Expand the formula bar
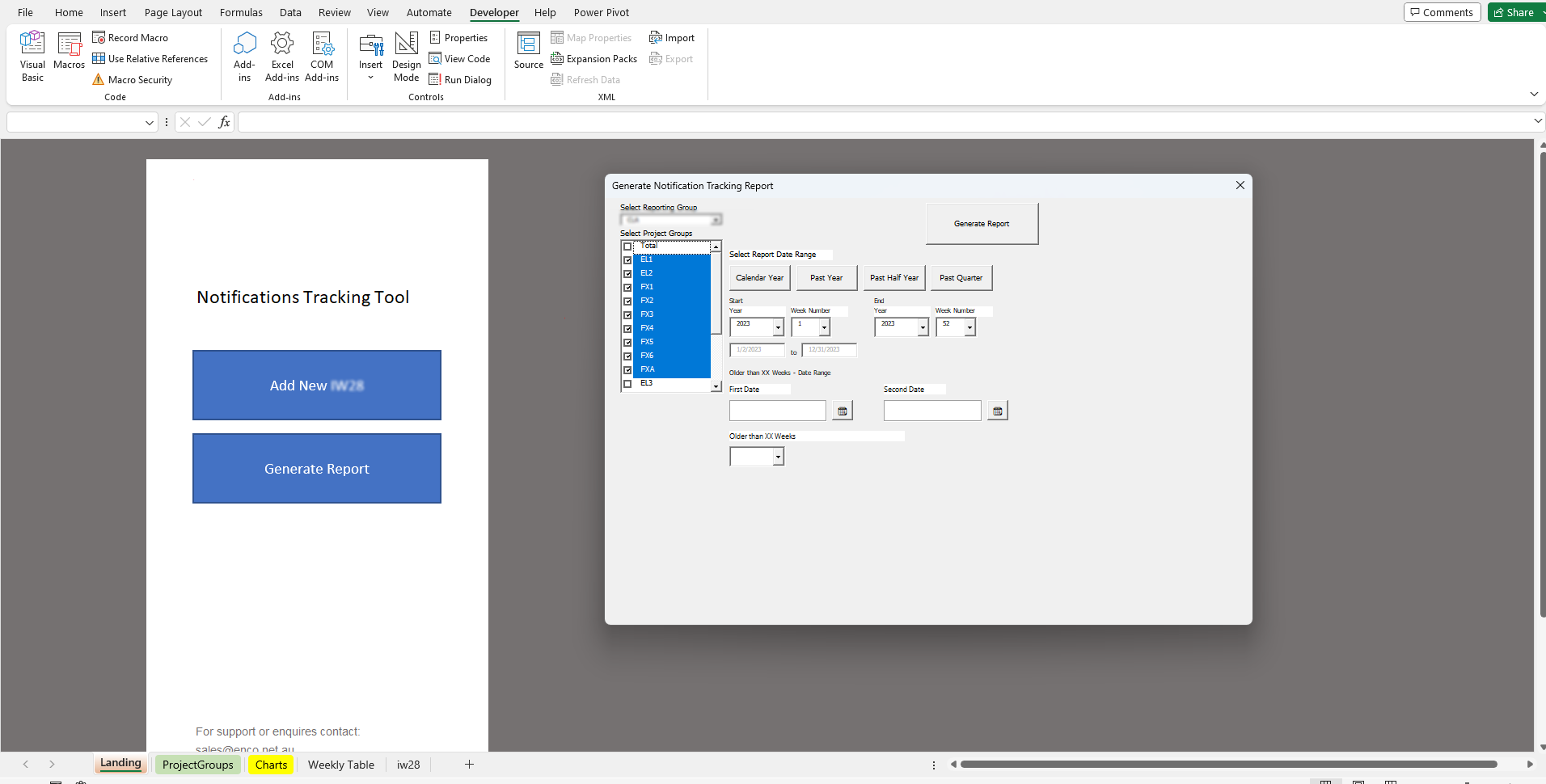The width and height of the screenshot is (1546, 784). point(1537,121)
